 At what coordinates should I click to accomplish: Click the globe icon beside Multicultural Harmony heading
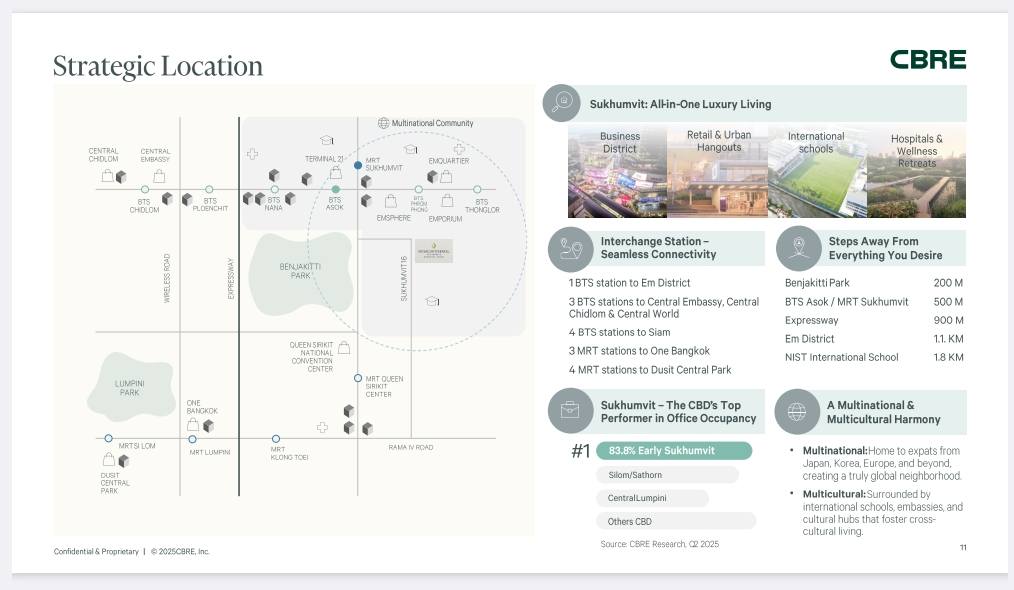(x=797, y=411)
